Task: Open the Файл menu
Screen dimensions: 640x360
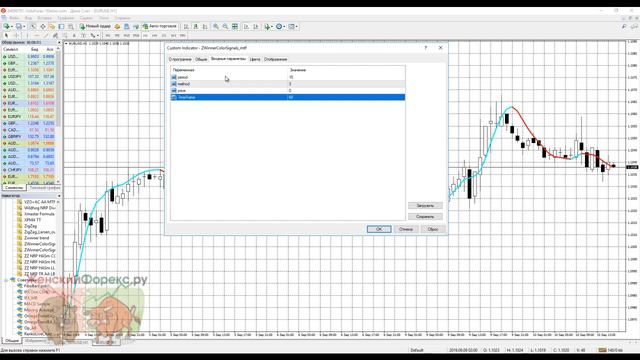Action: click(x=14, y=18)
